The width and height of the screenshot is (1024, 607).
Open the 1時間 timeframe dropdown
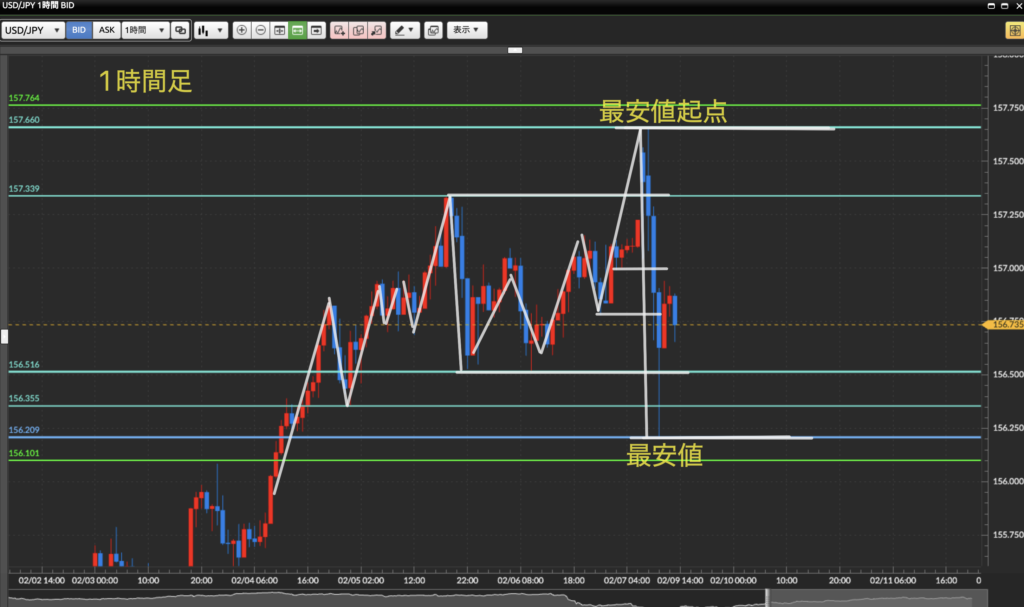pos(144,31)
